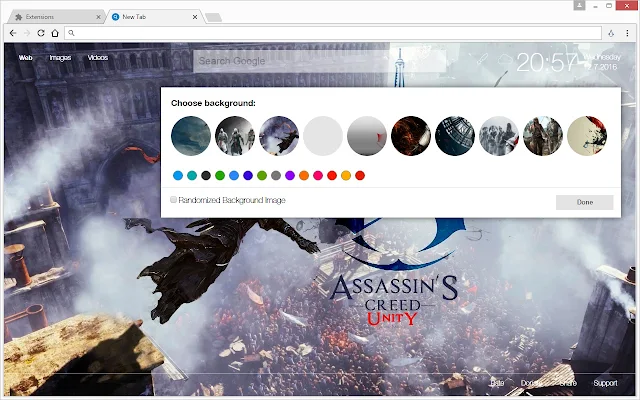The height and width of the screenshot is (400, 640).
Task: Enable Randomized Background Image checkbox
Action: [173, 200]
